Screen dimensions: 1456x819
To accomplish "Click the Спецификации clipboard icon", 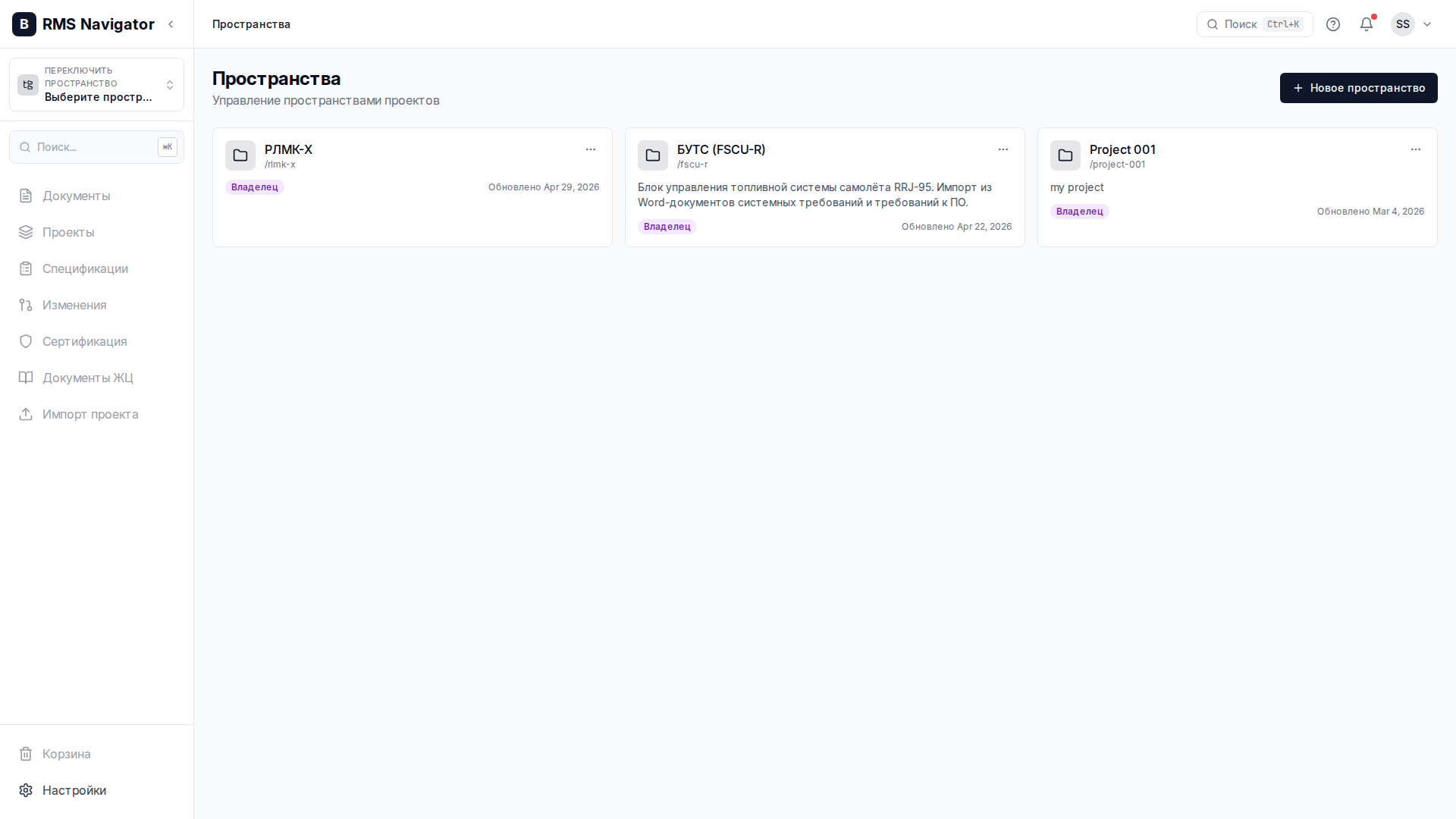I will pyautogui.click(x=26, y=268).
